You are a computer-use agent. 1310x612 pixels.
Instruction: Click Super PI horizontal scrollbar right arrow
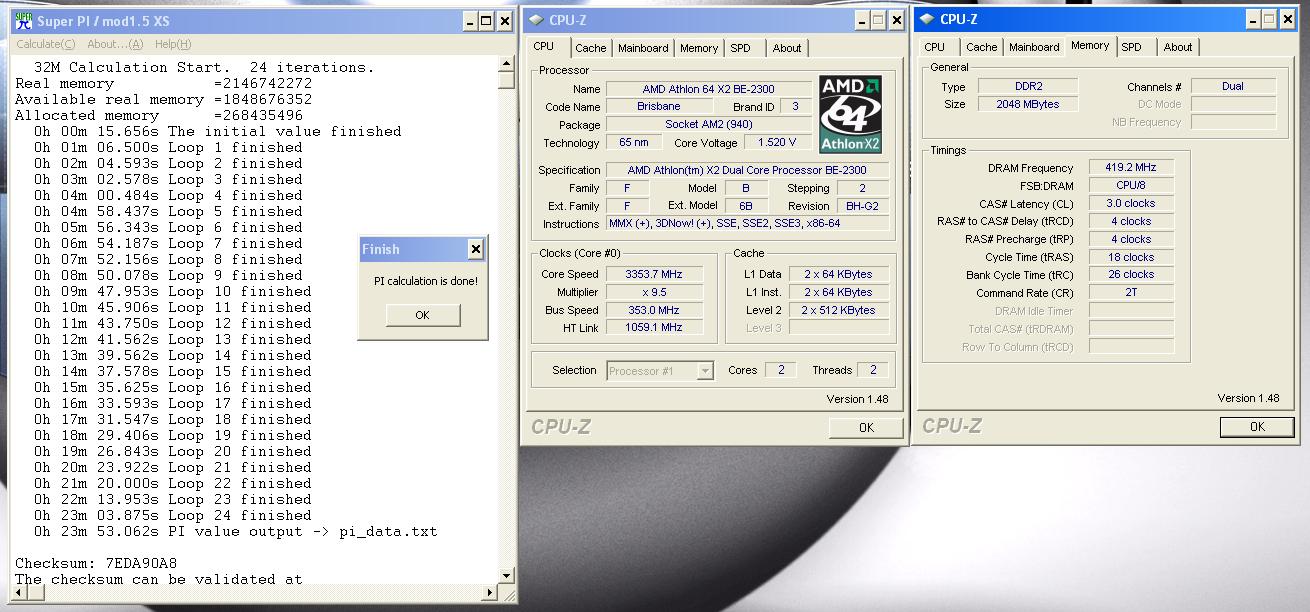490,594
